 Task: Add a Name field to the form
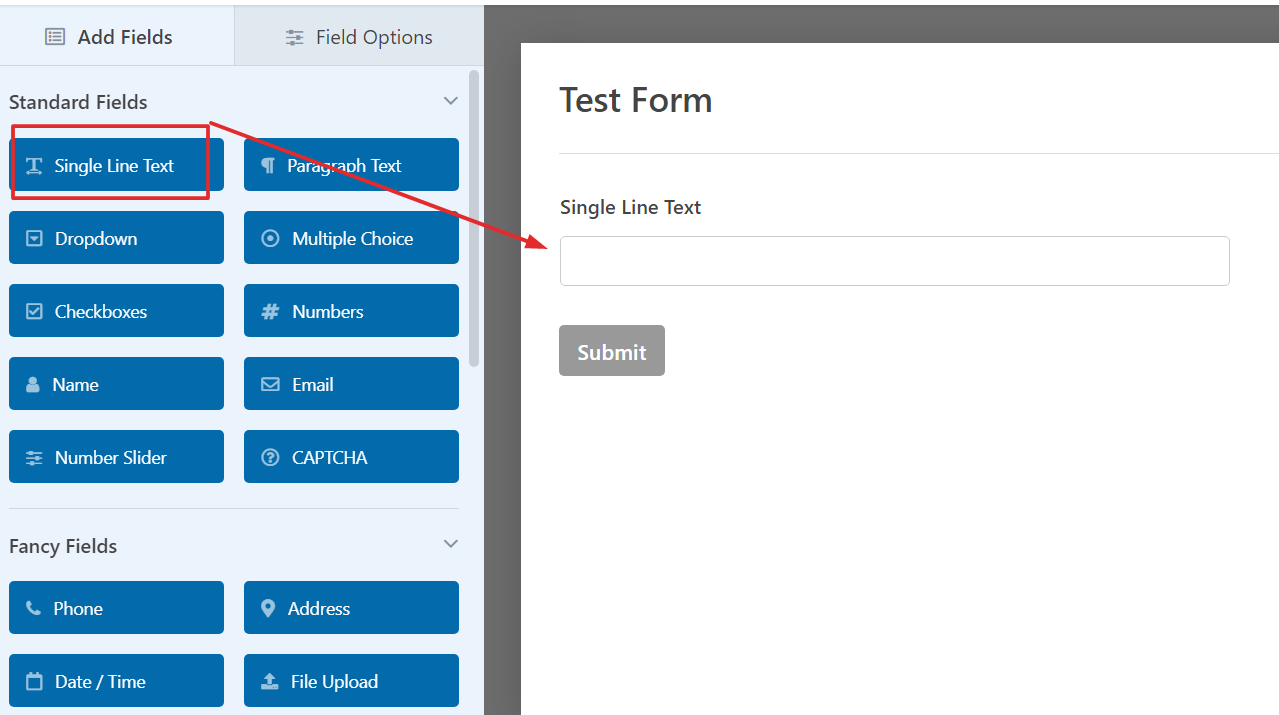click(x=116, y=383)
